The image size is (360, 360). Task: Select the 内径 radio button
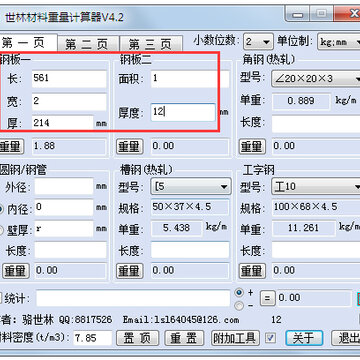2,209
